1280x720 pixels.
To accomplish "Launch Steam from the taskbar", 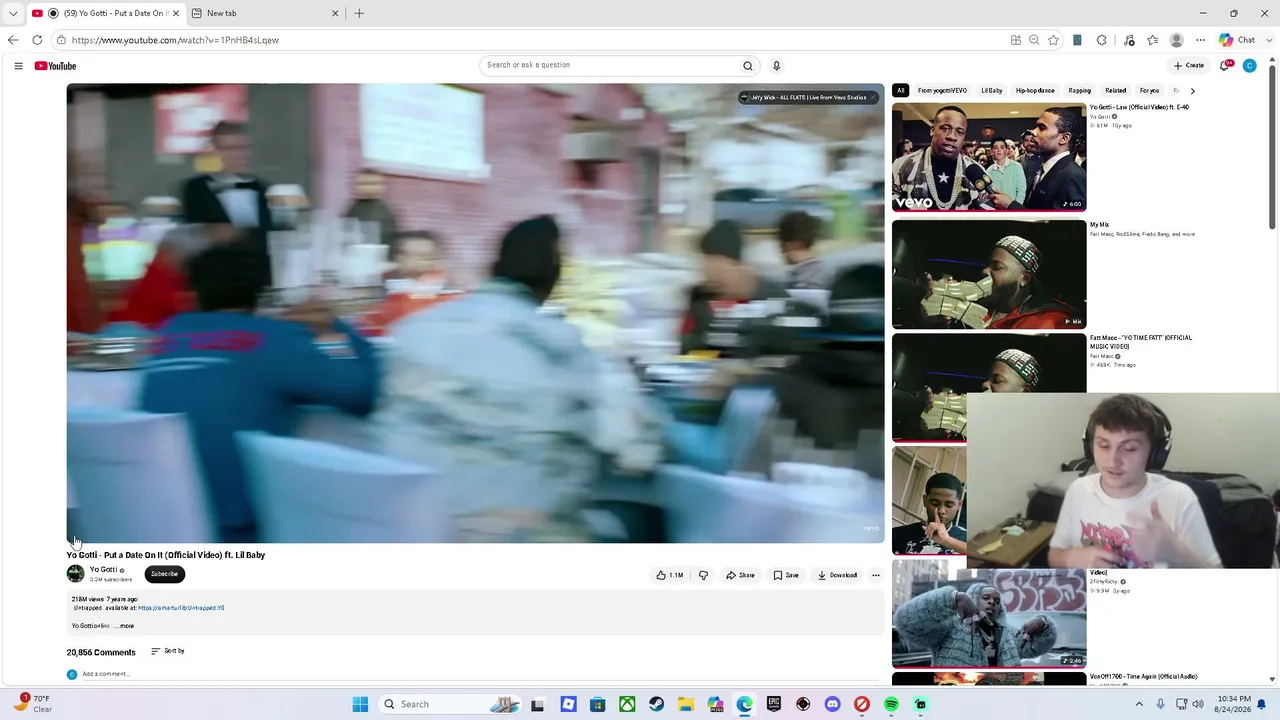I will (656, 704).
